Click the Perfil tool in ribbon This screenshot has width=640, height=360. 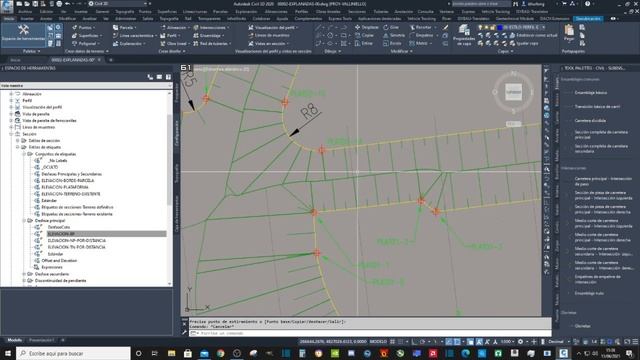point(171,36)
